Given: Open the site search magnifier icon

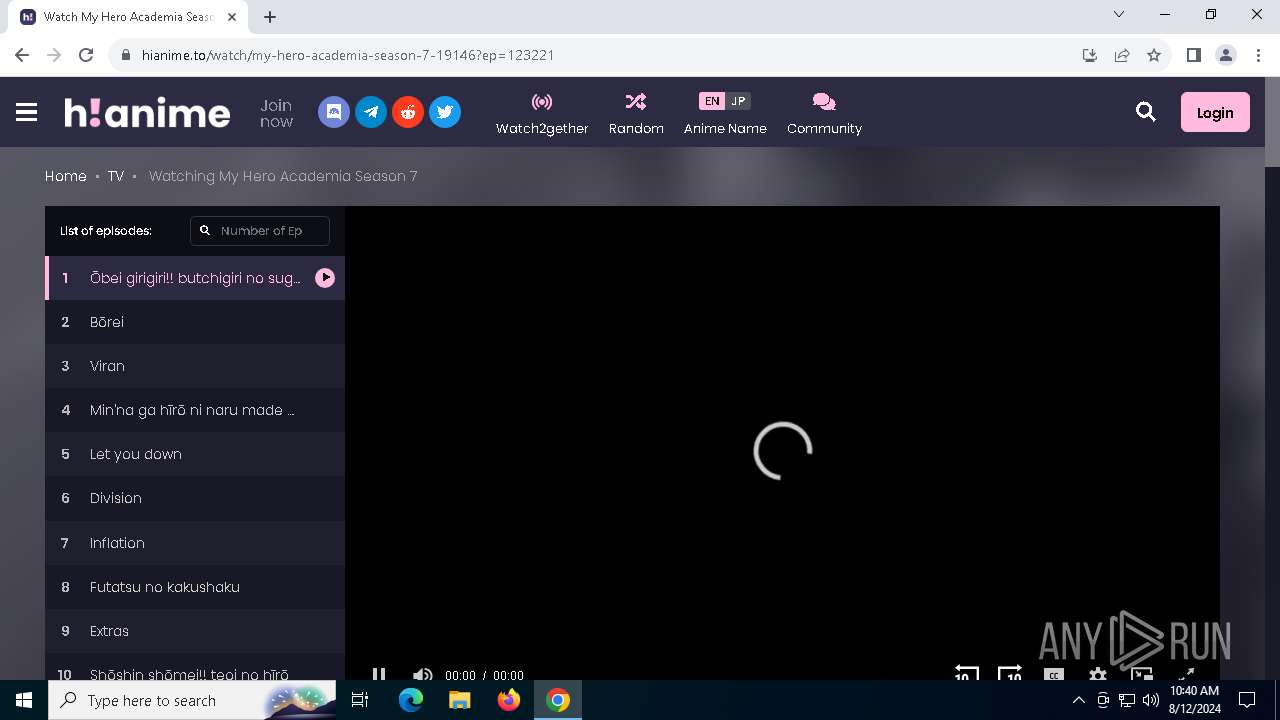Looking at the screenshot, I should 1146,112.
